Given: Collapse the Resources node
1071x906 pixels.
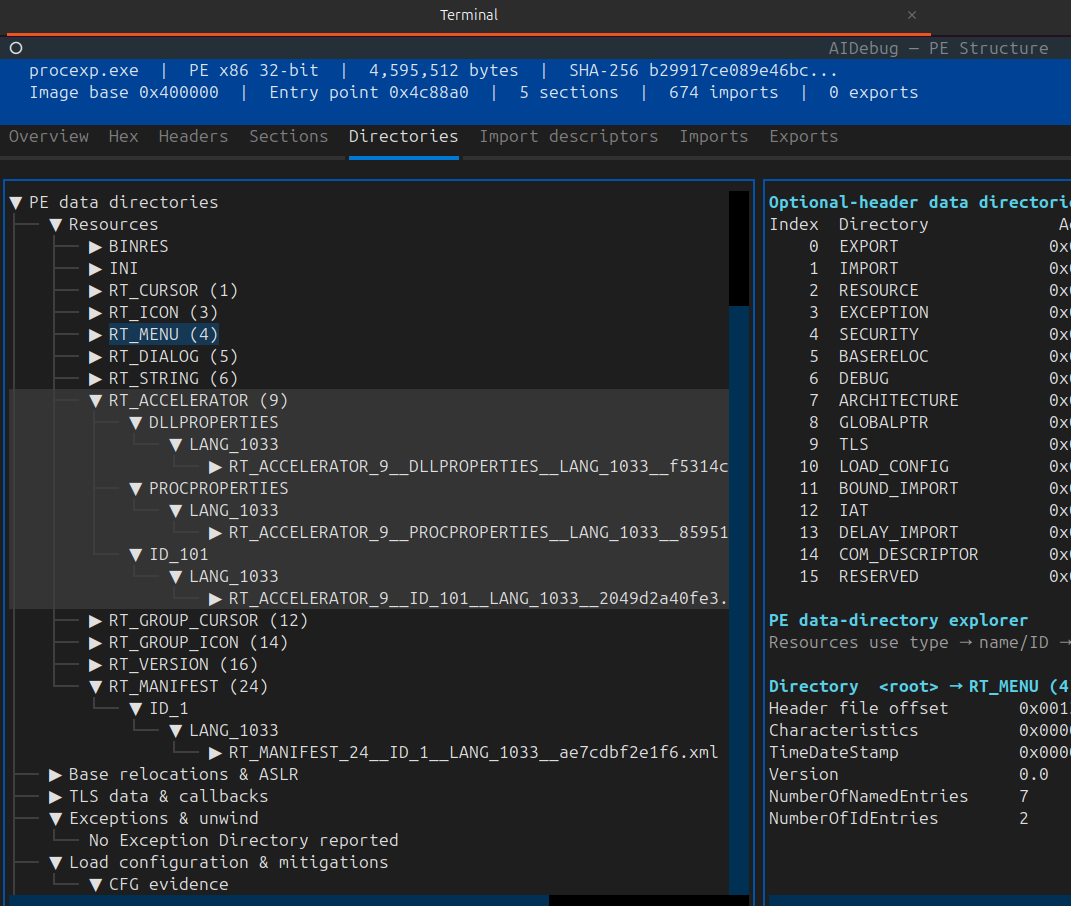Looking at the screenshot, I should click(56, 225).
